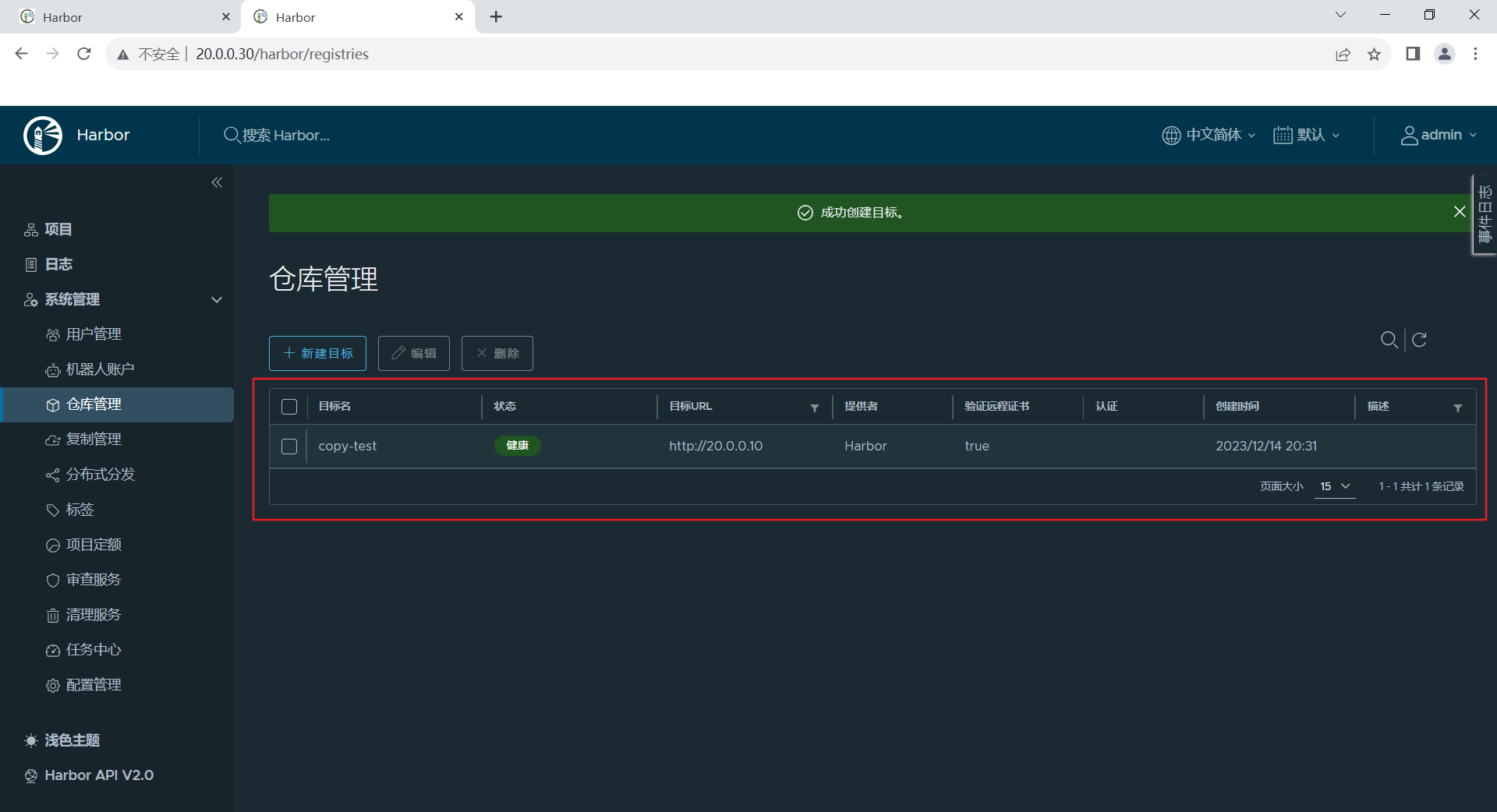Filter by 描述 column funnel icon
The height and width of the screenshot is (812, 1497).
click(1458, 408)
